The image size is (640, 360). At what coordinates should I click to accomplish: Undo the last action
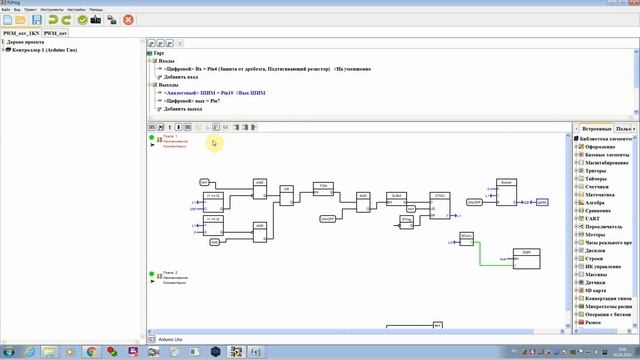(x=53, y=20)
